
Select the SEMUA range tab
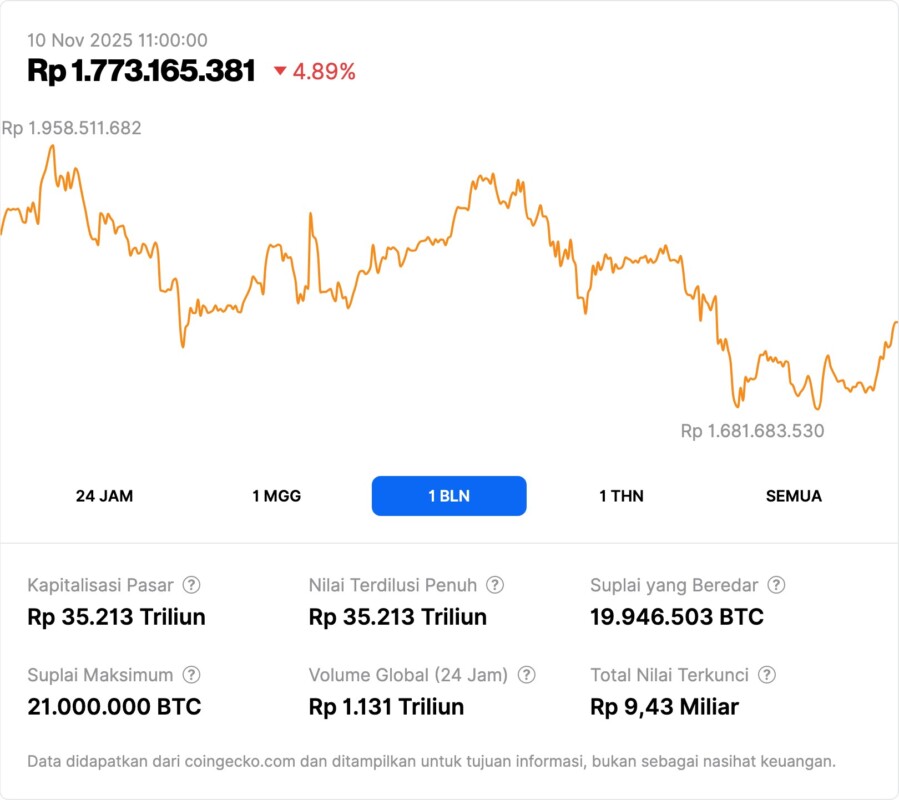point(793,495)
